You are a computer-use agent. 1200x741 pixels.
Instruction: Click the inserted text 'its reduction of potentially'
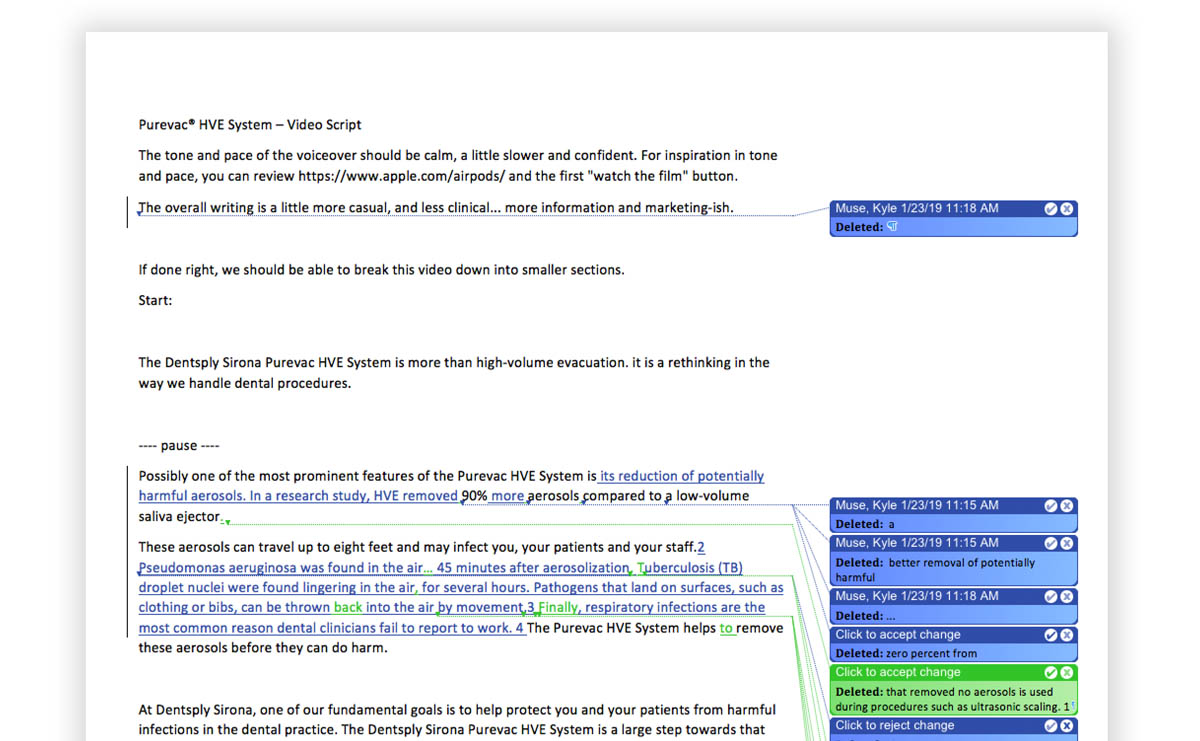pyautogui.click(x=682, y=476)
